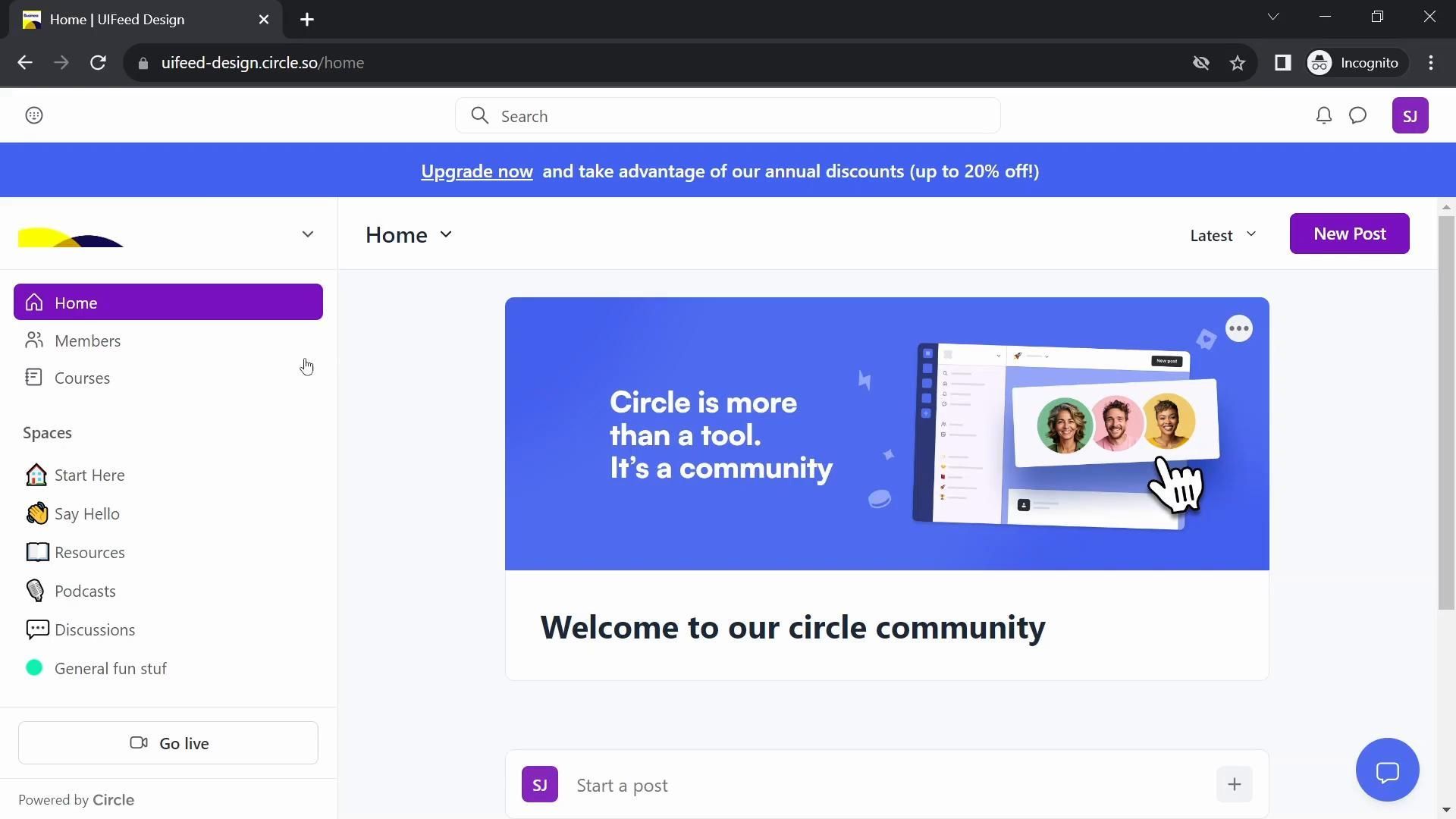Image resolution: width=1456 pixels, height=819 pixels.
Task: Expand the community logo dropdown chevron
Action: point(307,234)
